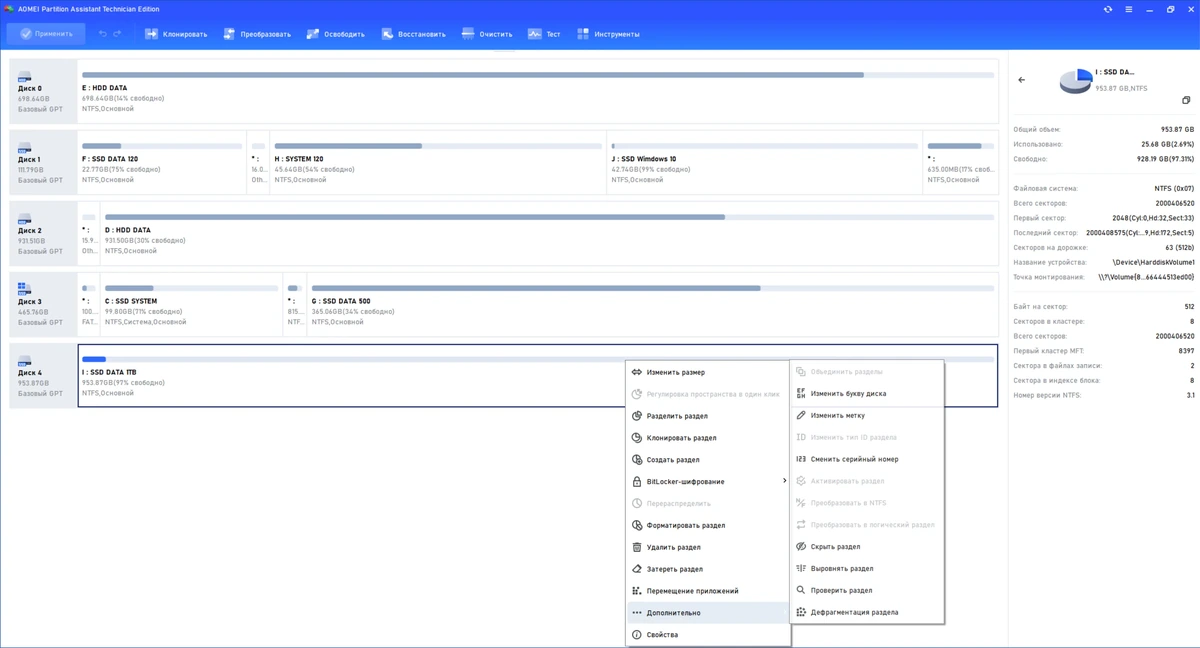Choose Создать раздел from context menu

tap(708, 460)
